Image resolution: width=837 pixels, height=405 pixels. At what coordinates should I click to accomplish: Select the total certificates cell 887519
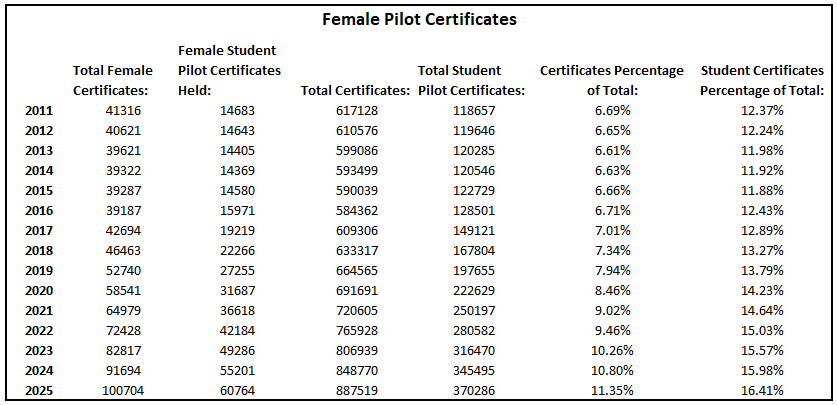point(355,390)
